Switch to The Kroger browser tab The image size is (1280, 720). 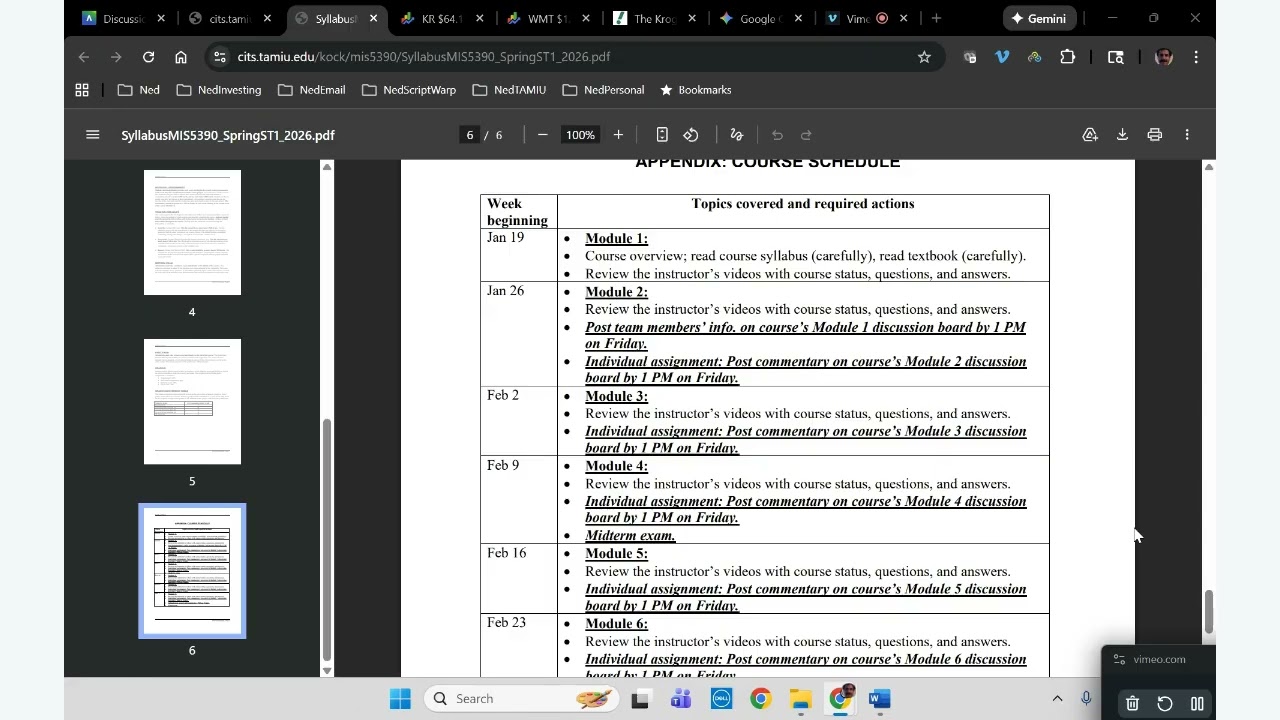653,18
